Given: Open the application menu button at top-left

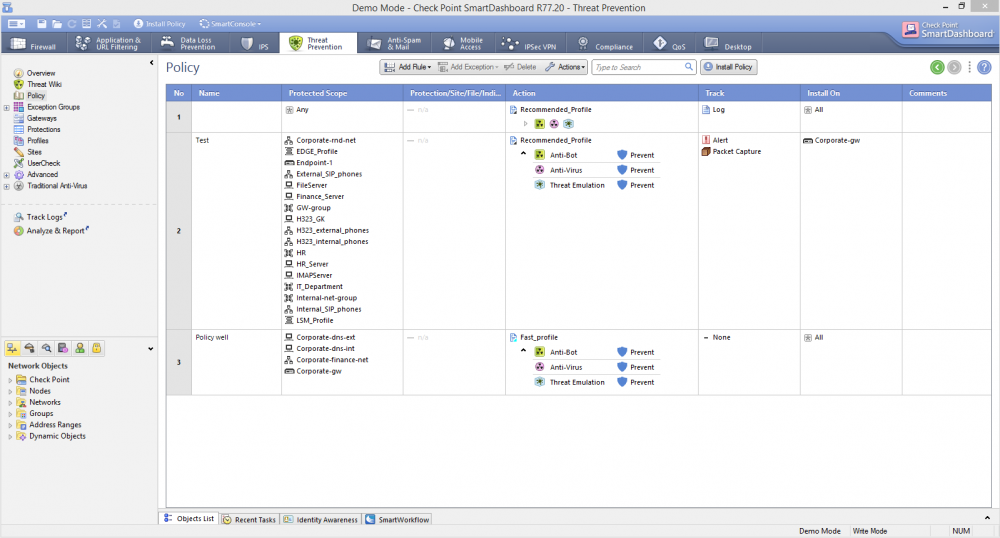Looking at the screenshot, I should coord(16,24).
